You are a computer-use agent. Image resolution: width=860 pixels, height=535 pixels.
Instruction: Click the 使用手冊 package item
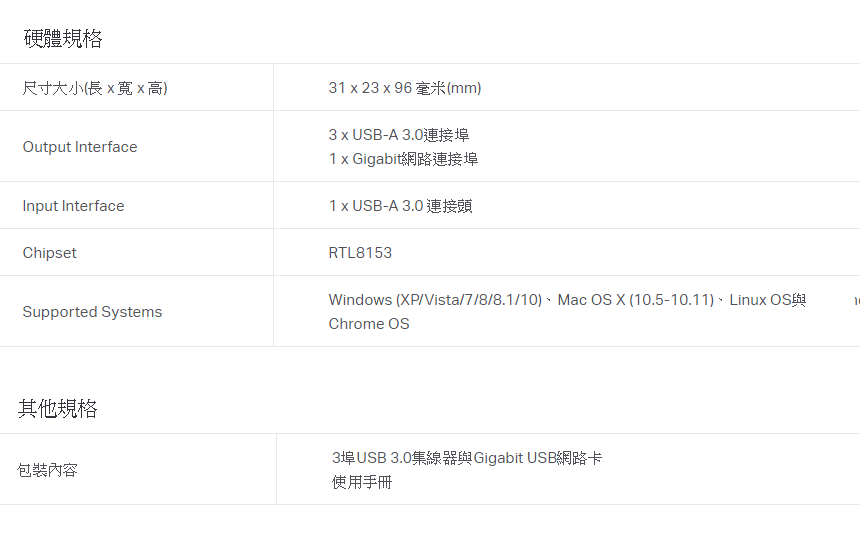click(x=362, y=482)
